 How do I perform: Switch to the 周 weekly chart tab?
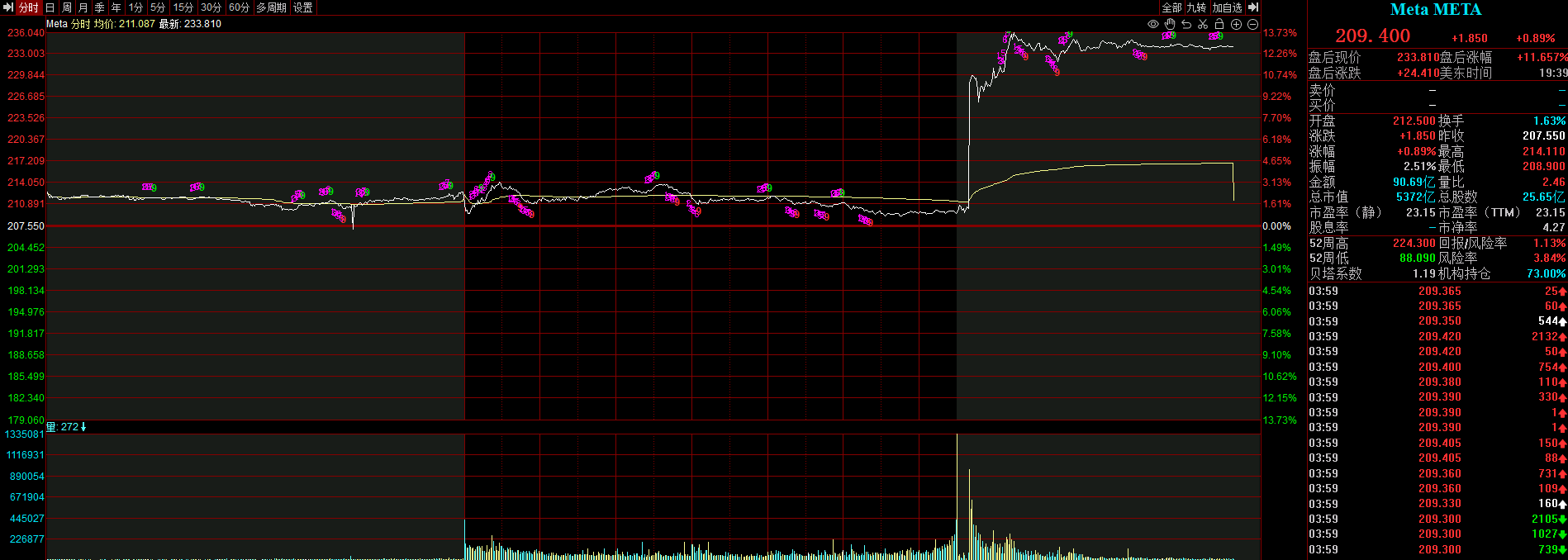(67, 7)
